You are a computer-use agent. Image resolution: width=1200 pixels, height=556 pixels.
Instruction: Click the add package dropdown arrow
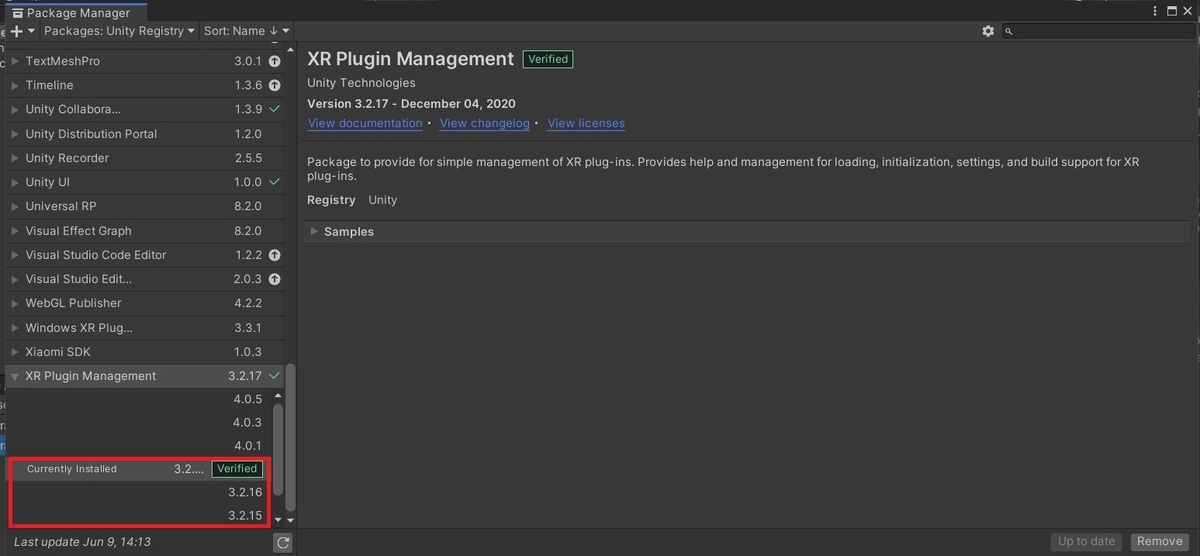click(31, 31)
